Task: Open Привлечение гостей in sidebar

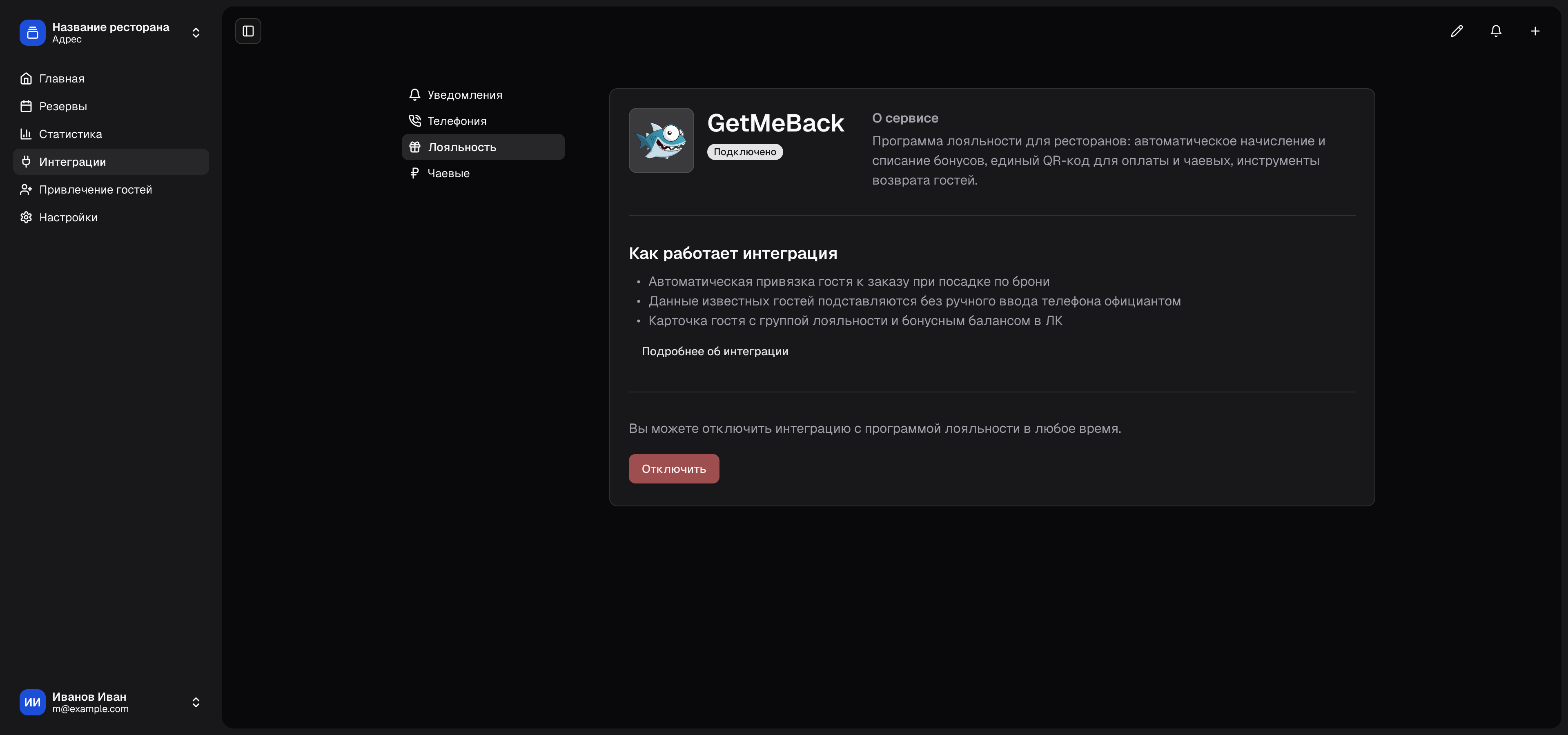Action: pos(111,190)
